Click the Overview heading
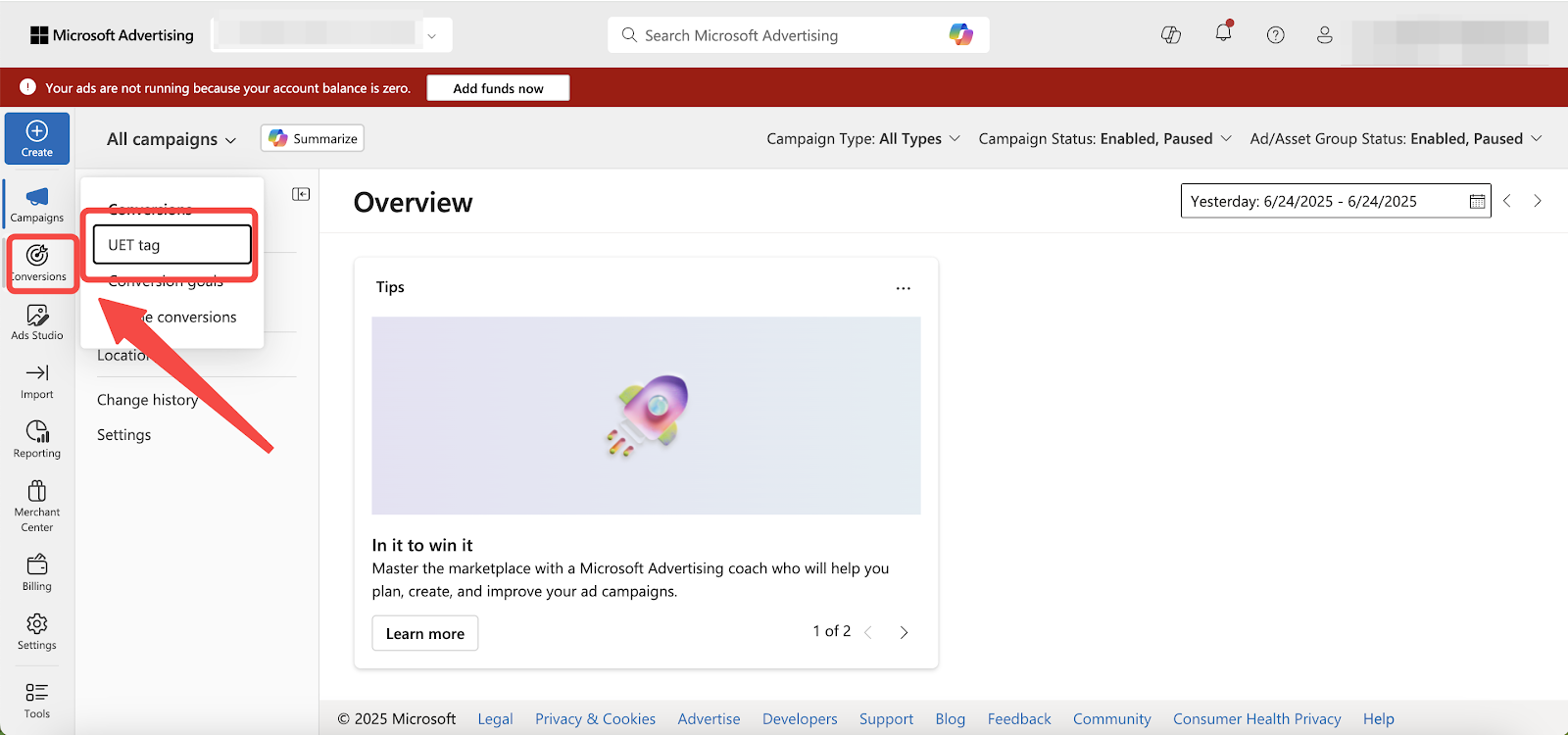Image resolution: width=1568 pixels, height=735 pixels. tap(413, 202)
